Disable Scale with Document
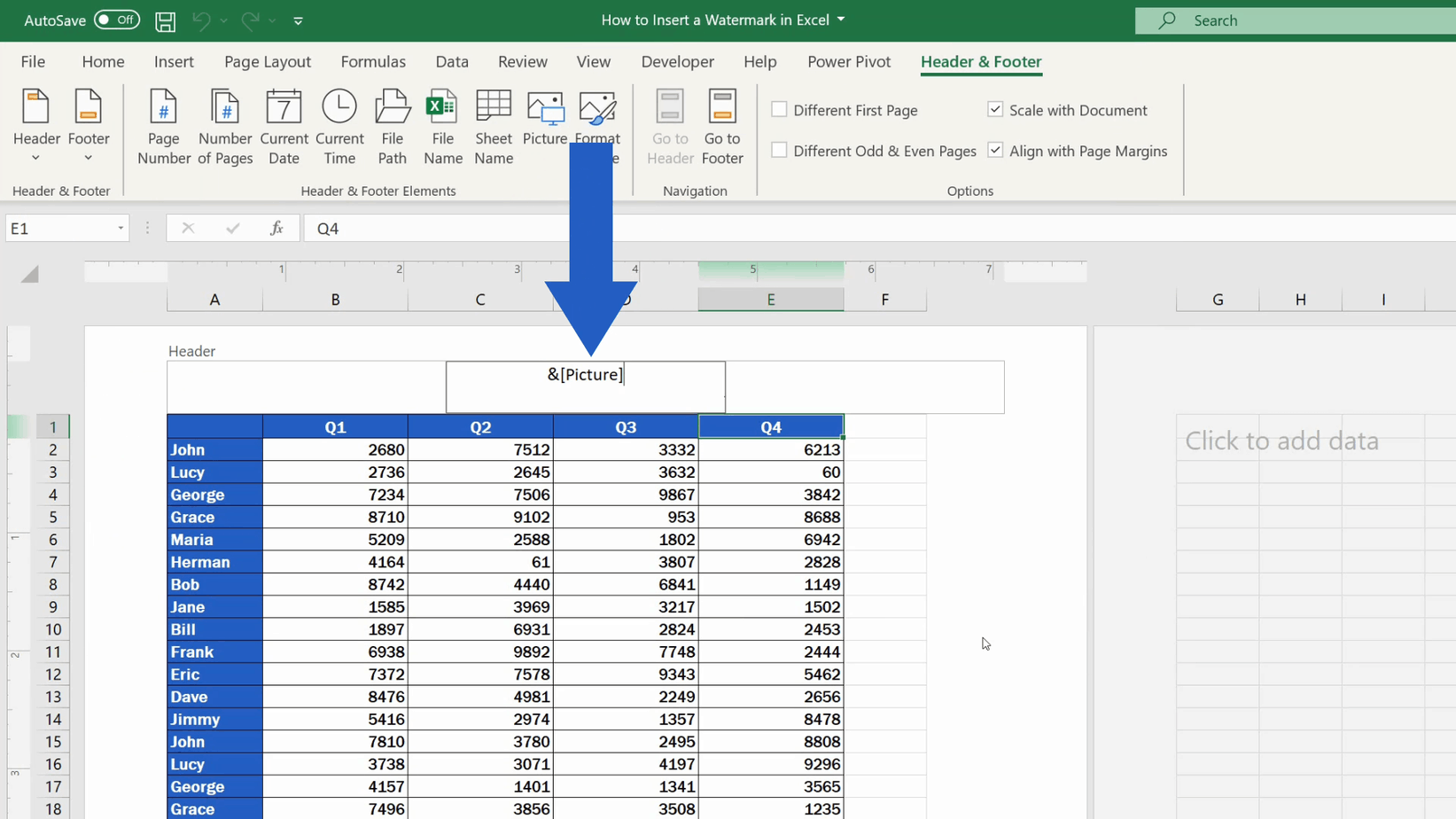This screenshot has height=819, width=1456. (995, 109)
